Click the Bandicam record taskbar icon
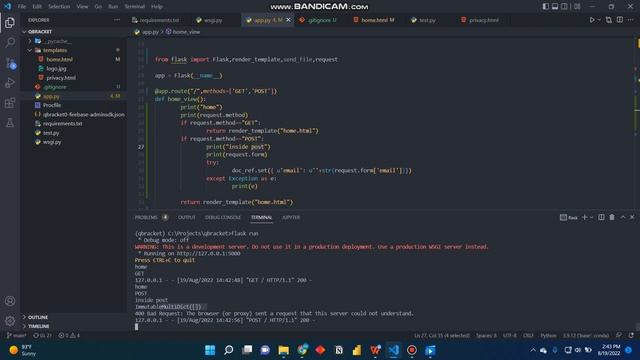 tap(412, 350)
